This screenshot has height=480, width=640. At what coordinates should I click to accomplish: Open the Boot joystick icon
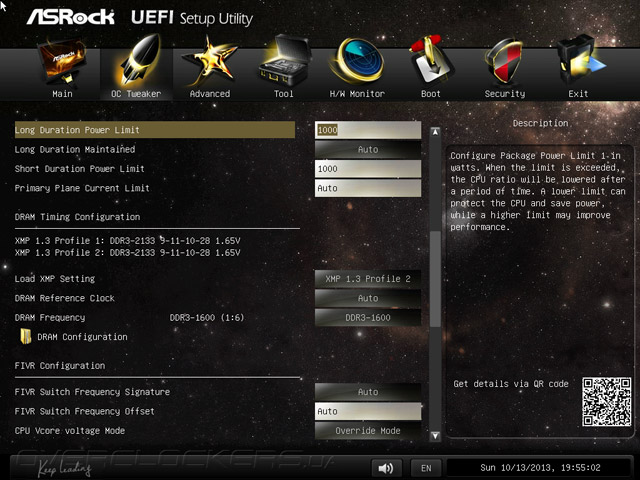click(431, 61)
